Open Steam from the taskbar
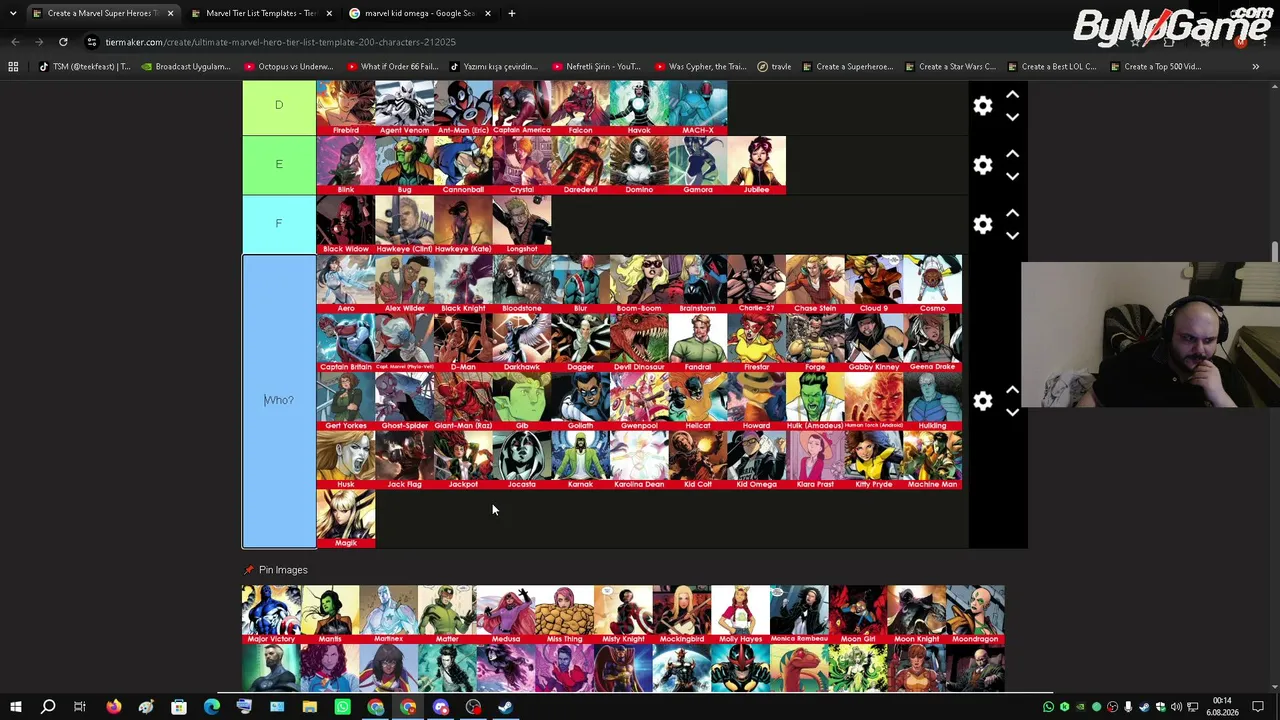This screenshot has width=1280, height=720. click(506, 707)
